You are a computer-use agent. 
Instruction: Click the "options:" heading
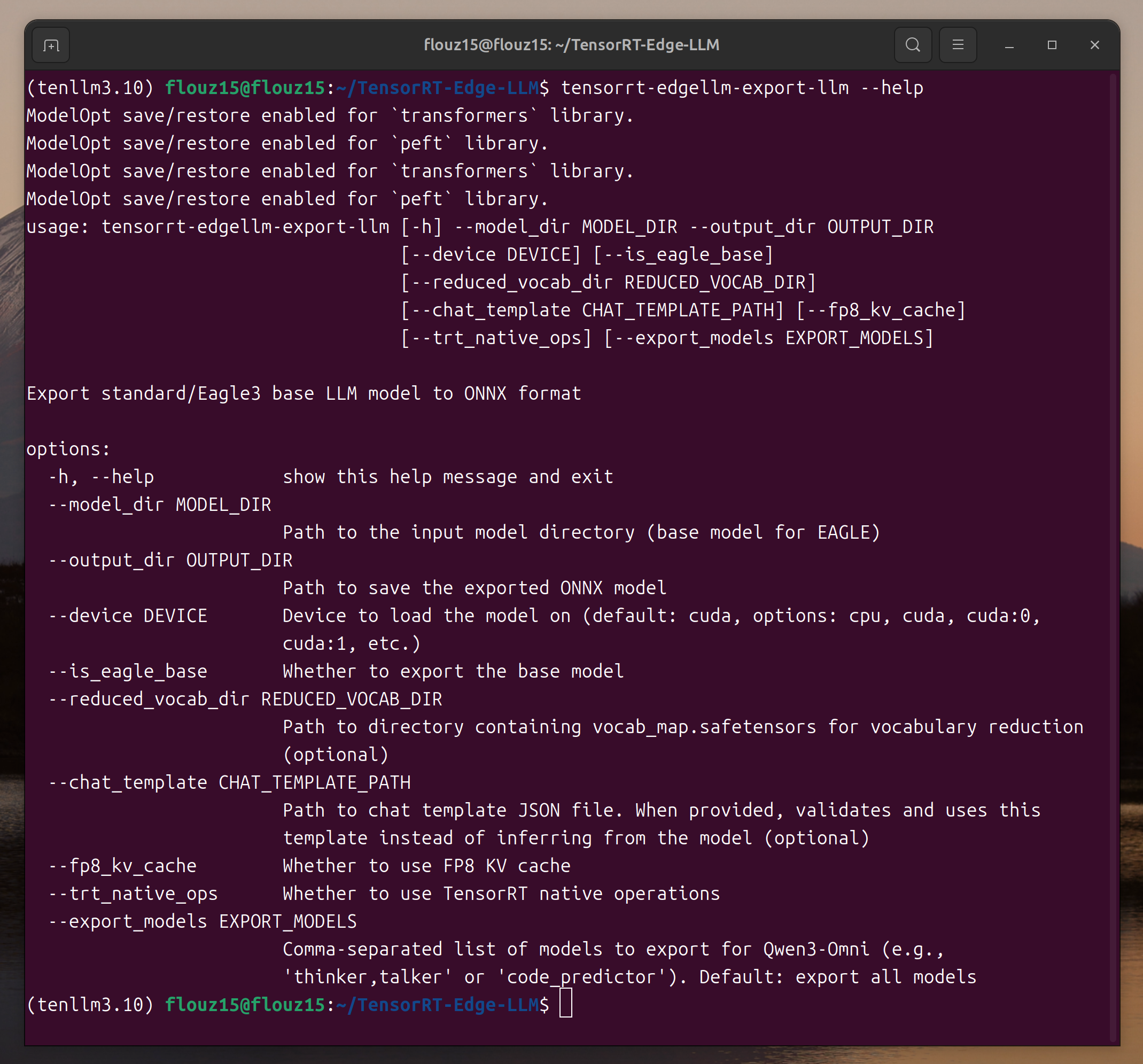[x=68, y=449]
